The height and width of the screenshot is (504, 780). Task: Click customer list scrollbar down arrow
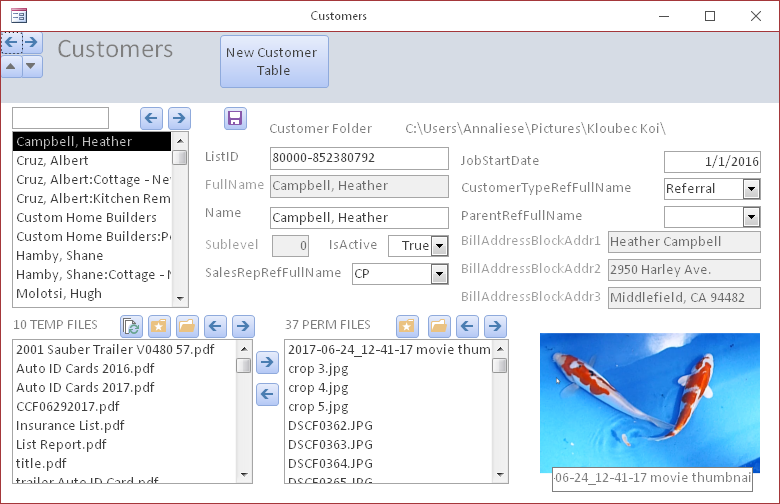(180, 299)
